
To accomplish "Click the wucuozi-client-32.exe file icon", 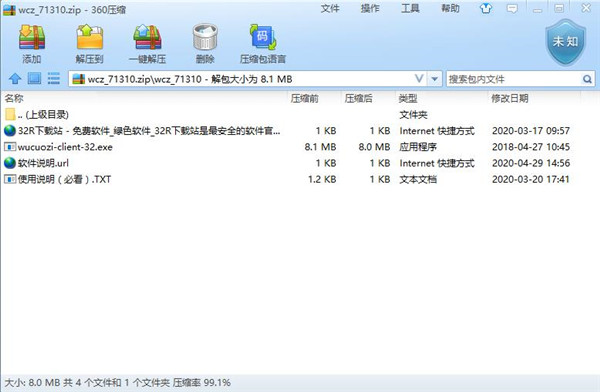I will click(10, 147).
